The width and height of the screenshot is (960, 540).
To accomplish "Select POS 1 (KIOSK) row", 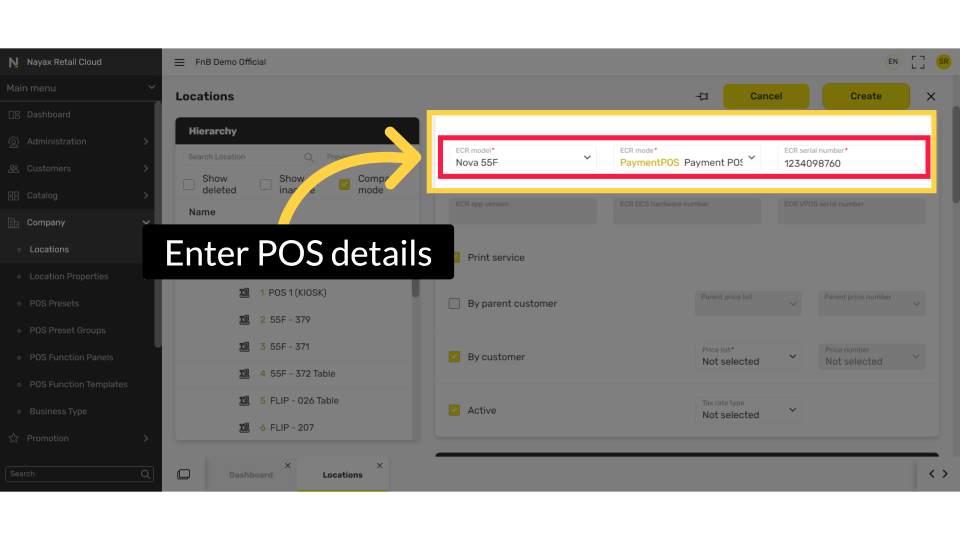I will 294,293.
